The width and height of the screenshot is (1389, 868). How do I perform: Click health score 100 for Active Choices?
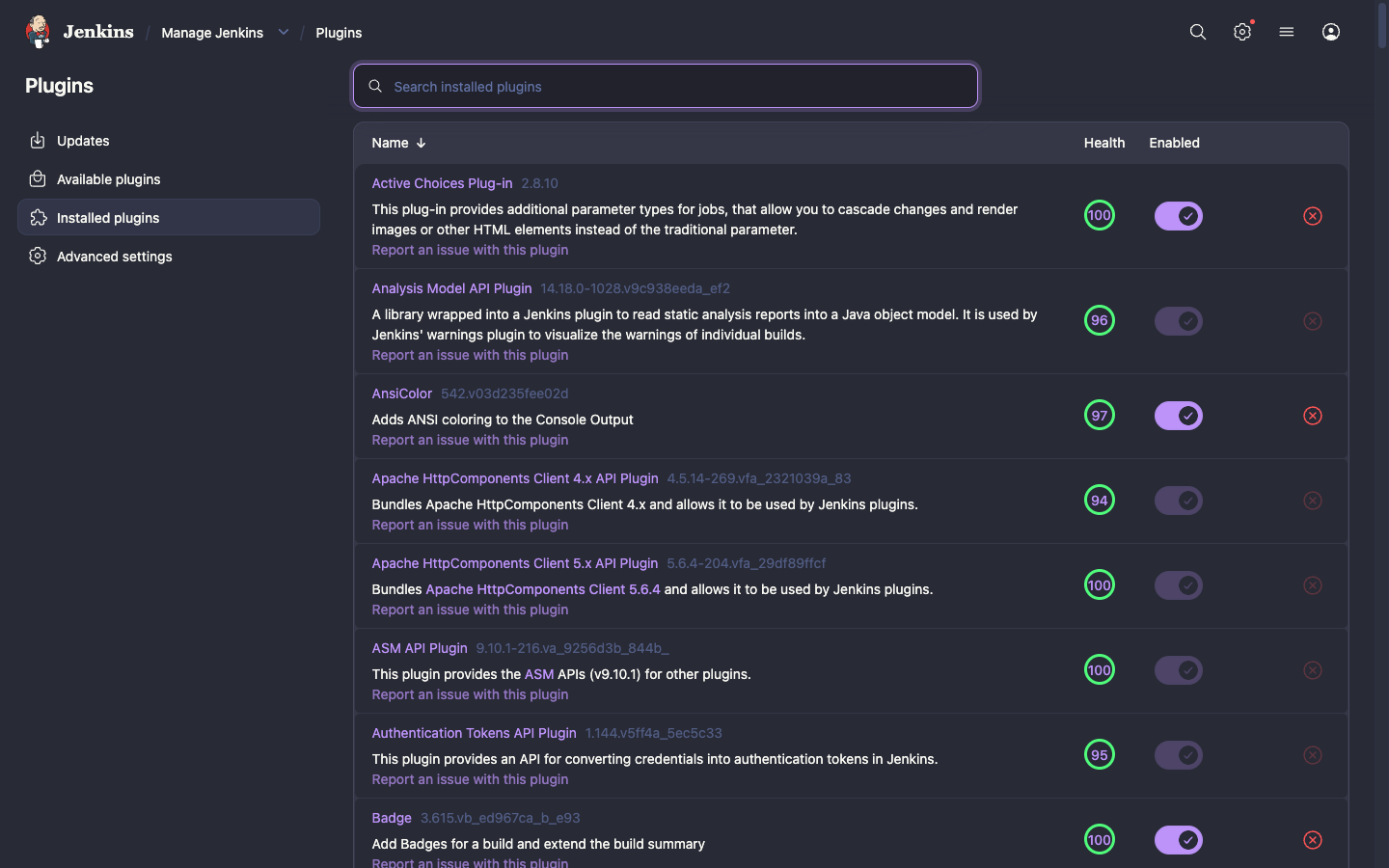click(1100, 215)
